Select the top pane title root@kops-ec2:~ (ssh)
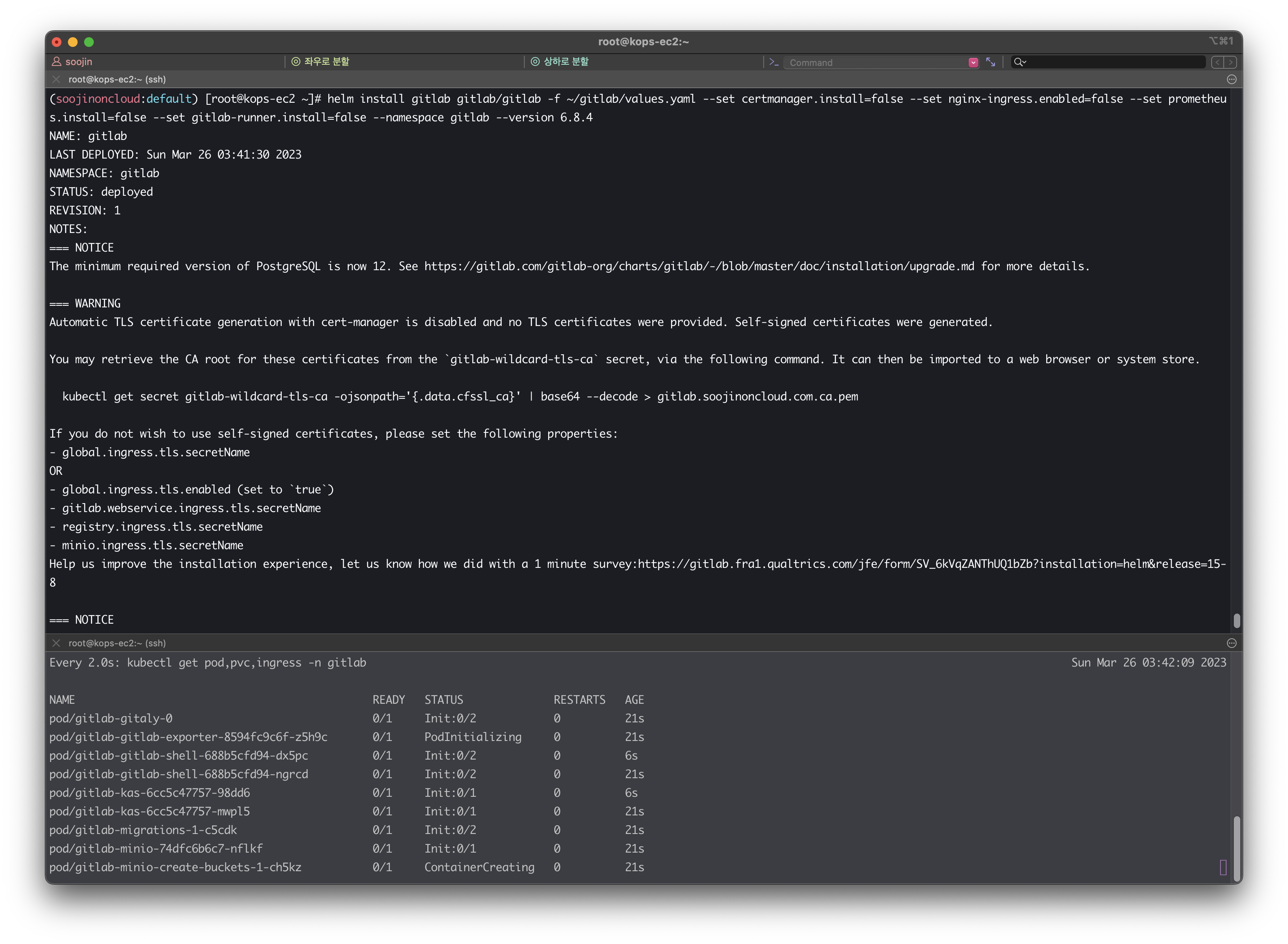 tap(117, 79)
